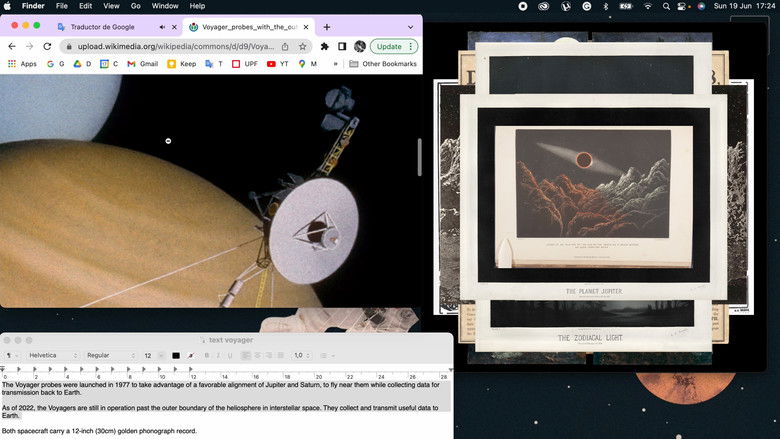This screenshot has width=780, height=439.
Task: Click the upload.wikimedia.org address bar
Action: click(x=170, y=46)
